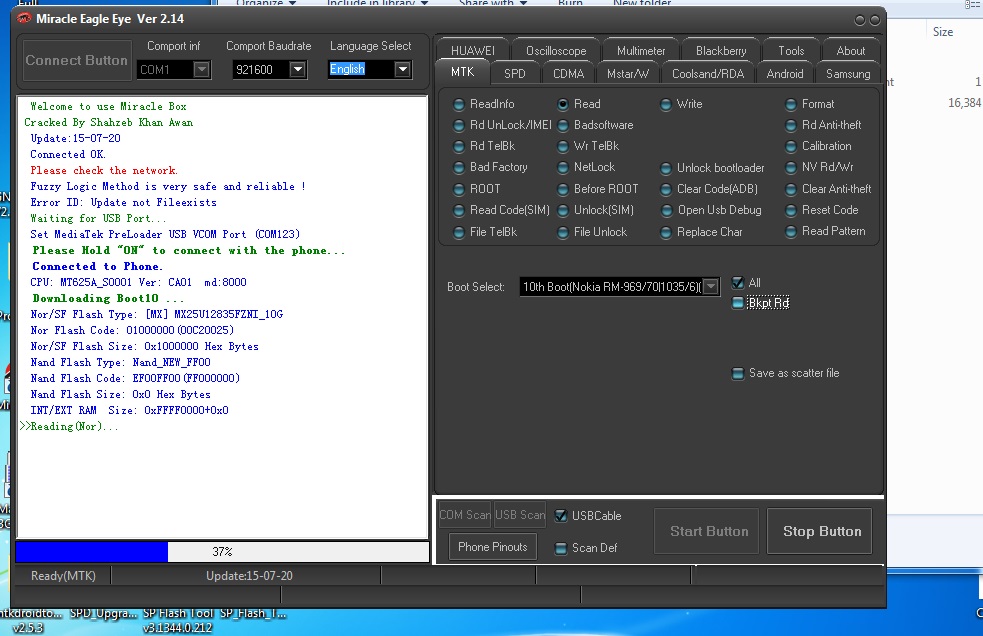Open Phone Pinouts
The height and width of the screenshot is (636, 983).
coord(493,547)
